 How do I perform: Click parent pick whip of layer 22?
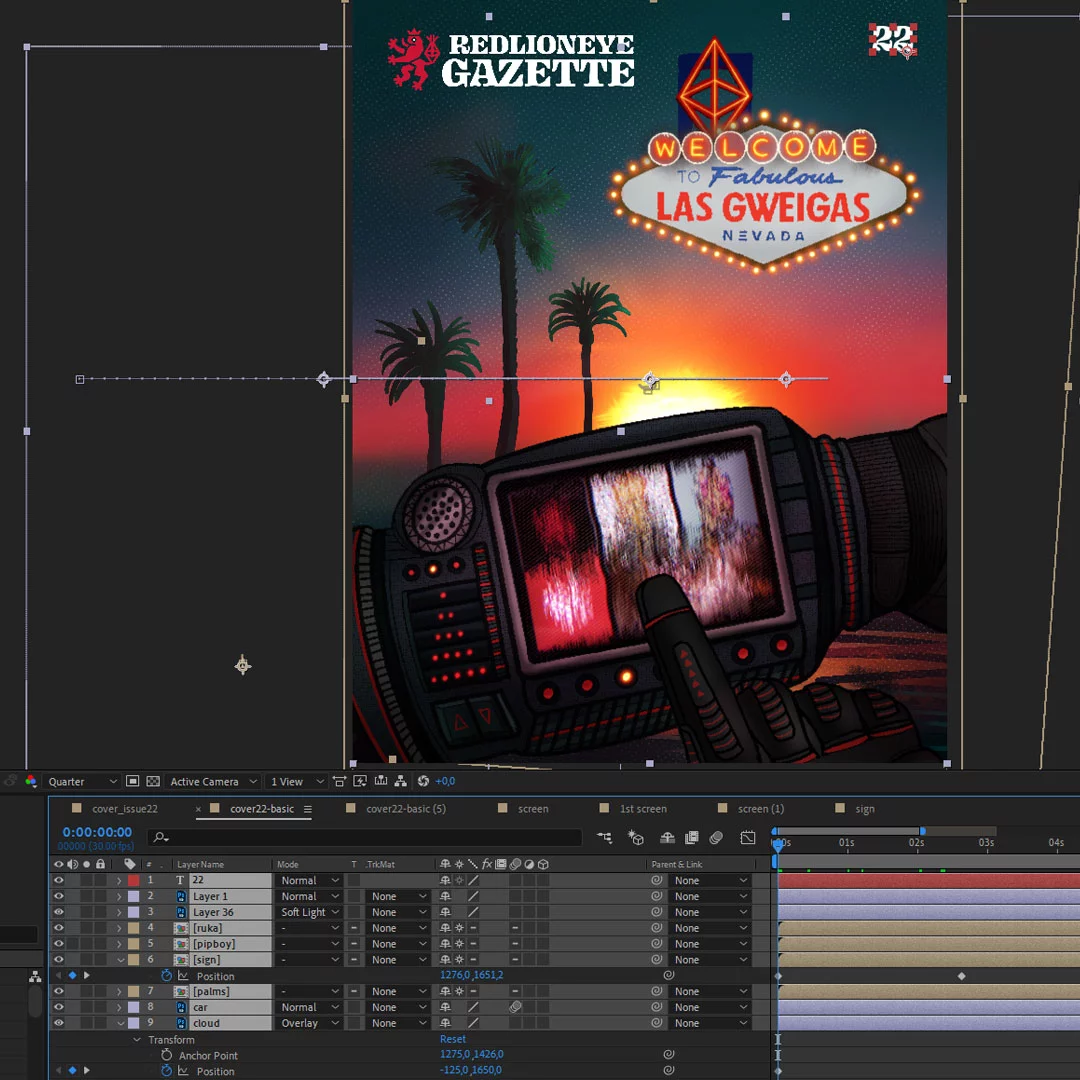point(656,880)
